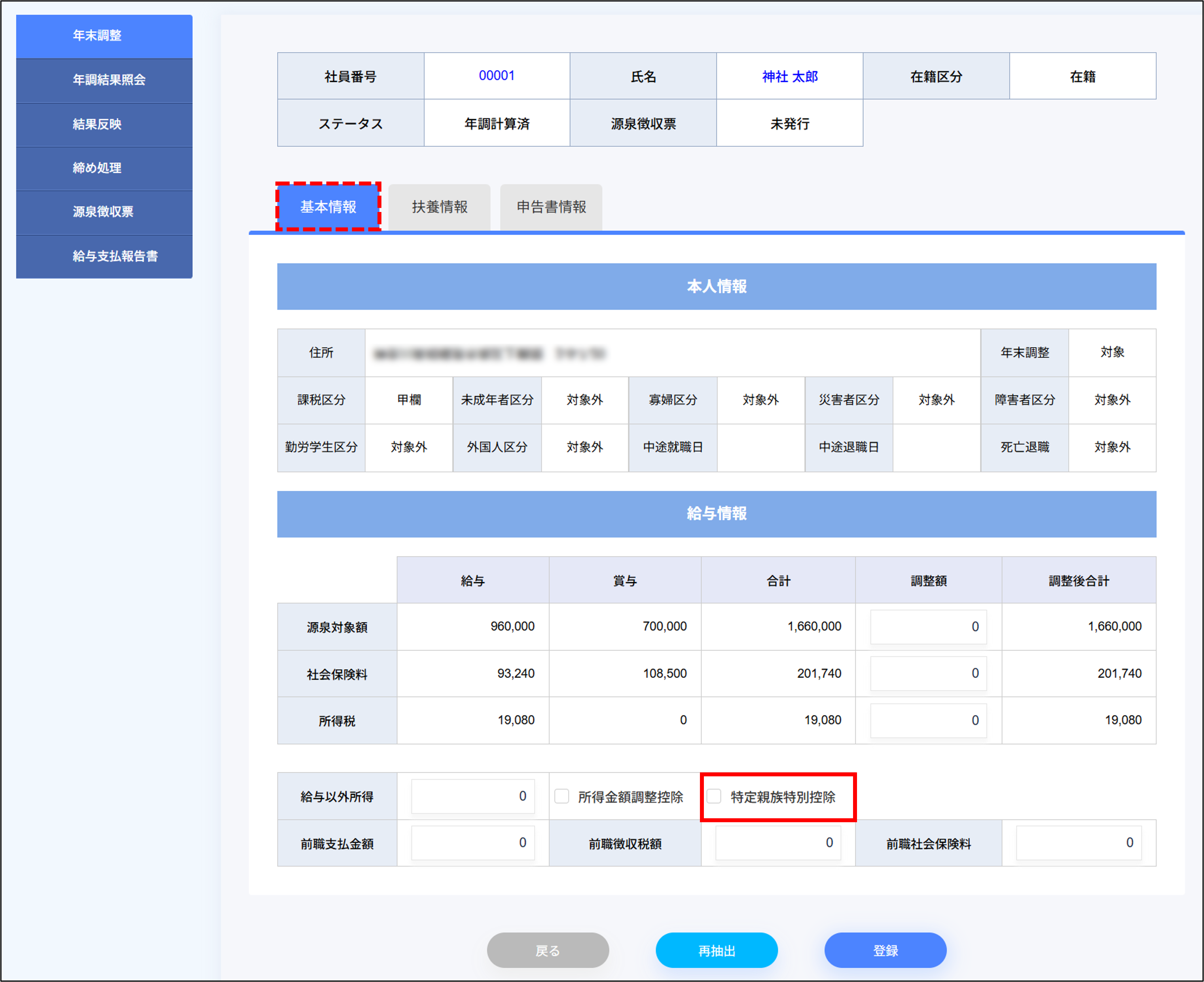Open employee number 00001 link
This screenshot has height=982, width=1204.
pyautogui.click(x=496, y=76)
